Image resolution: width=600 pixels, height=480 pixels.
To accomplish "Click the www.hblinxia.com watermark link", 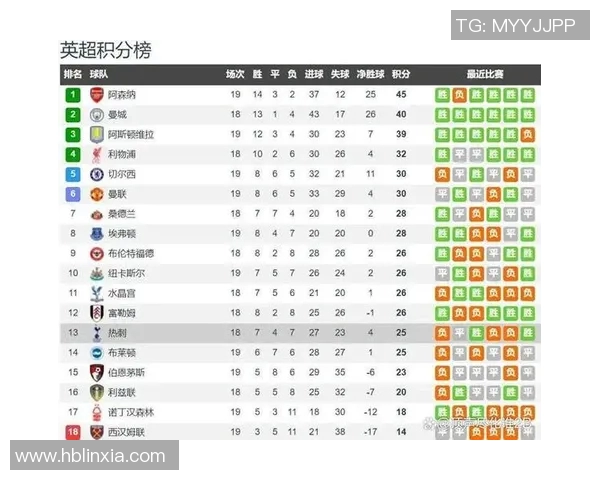I will 90,456.
